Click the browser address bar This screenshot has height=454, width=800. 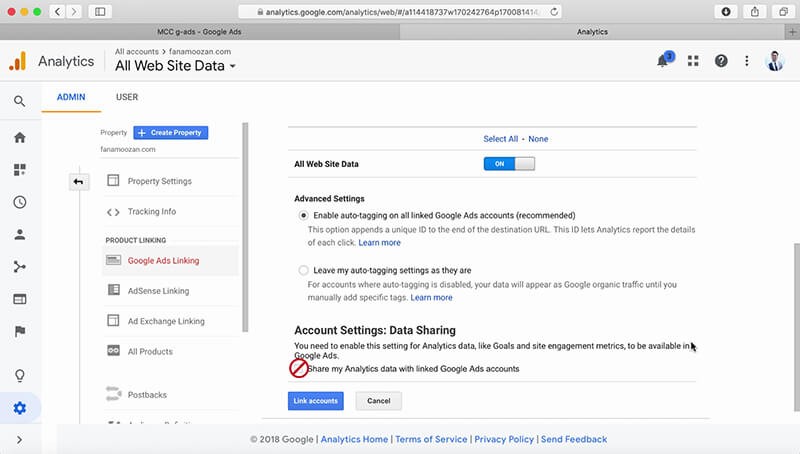click(x=400, y=12)
